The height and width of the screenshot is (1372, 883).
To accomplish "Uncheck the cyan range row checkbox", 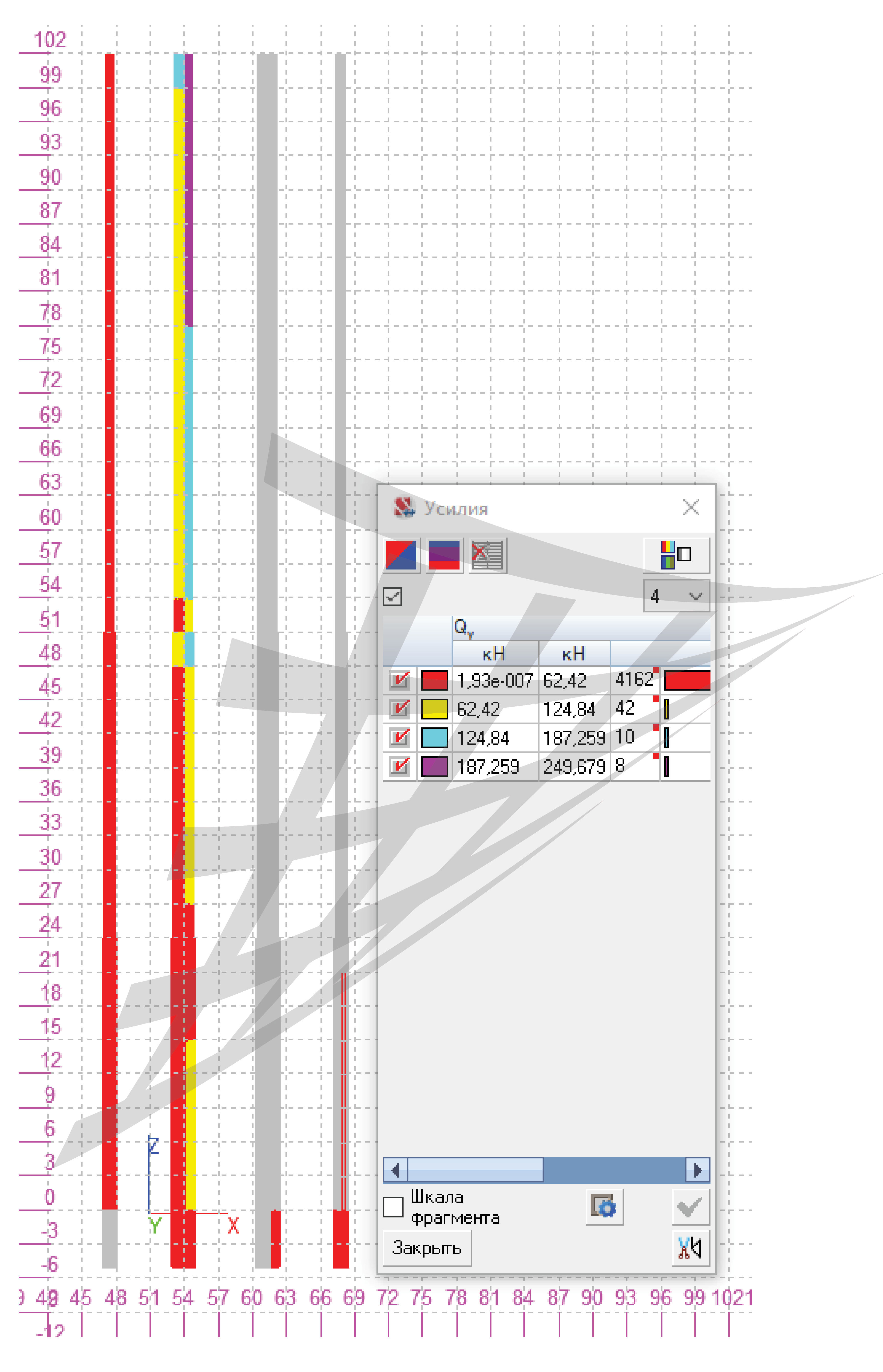I will (x=400, y=737).
